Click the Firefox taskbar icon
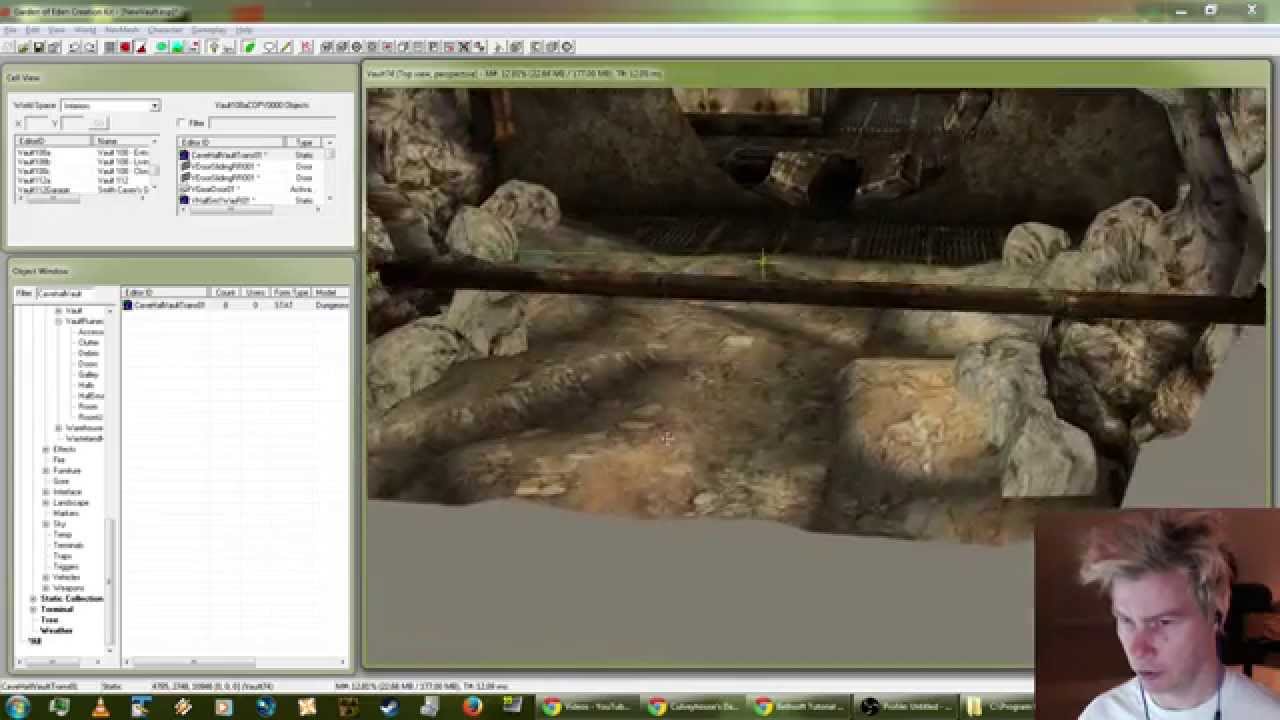 472,707
